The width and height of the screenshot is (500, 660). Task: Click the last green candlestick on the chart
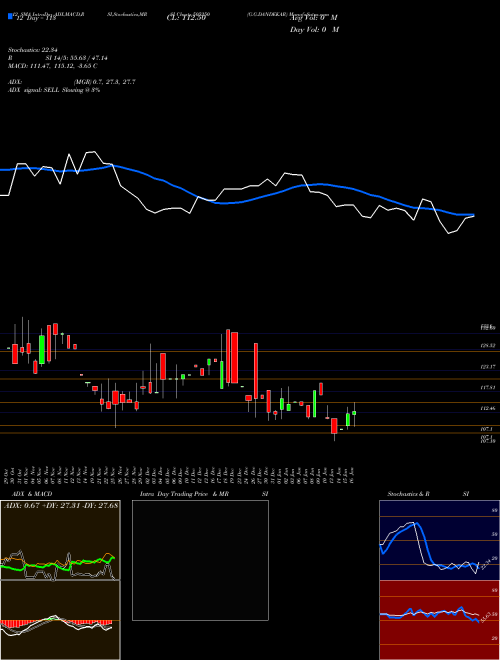tap(354, 413)
